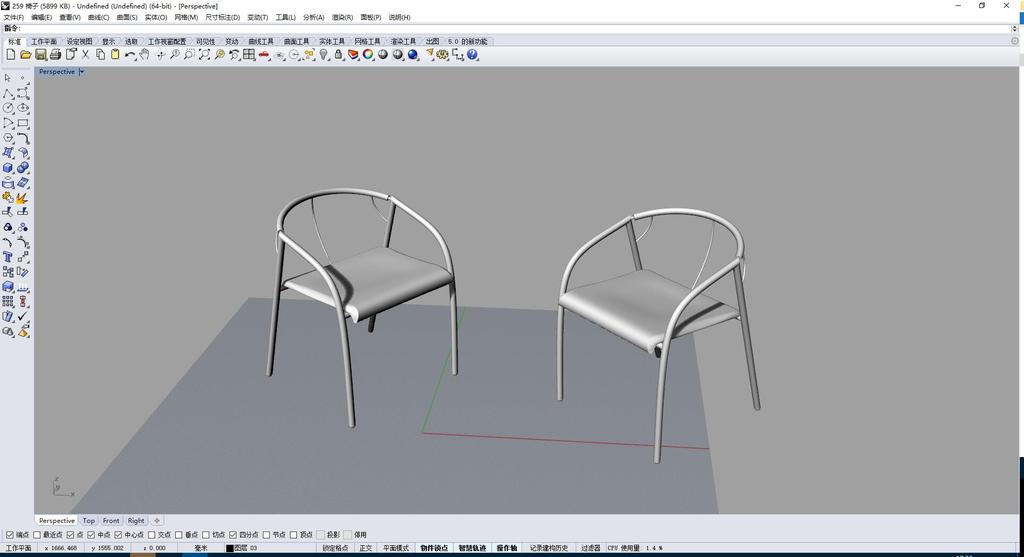
Task: Click into the 指令 command input field
Action: (516, 28)
